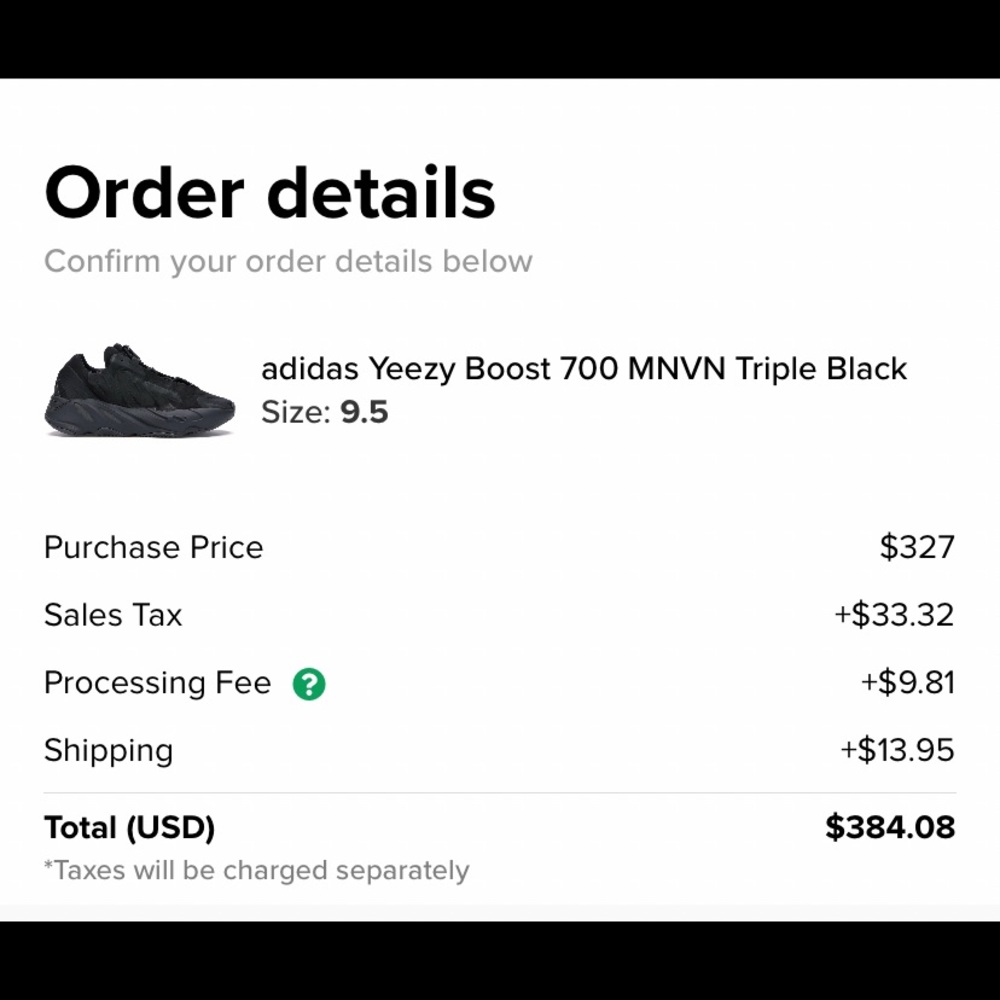Select the Processing Fee label

[155, 683]
